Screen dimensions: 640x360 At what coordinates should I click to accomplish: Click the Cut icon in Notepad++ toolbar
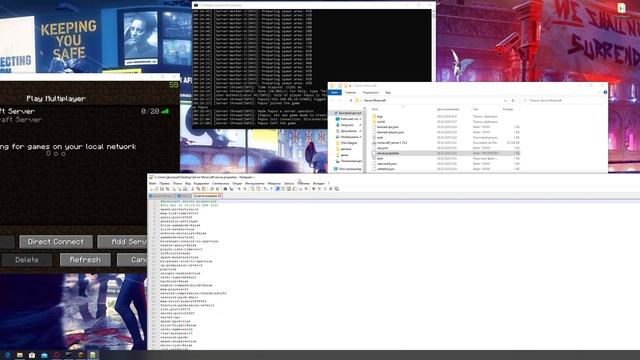(x=193, y=189)
